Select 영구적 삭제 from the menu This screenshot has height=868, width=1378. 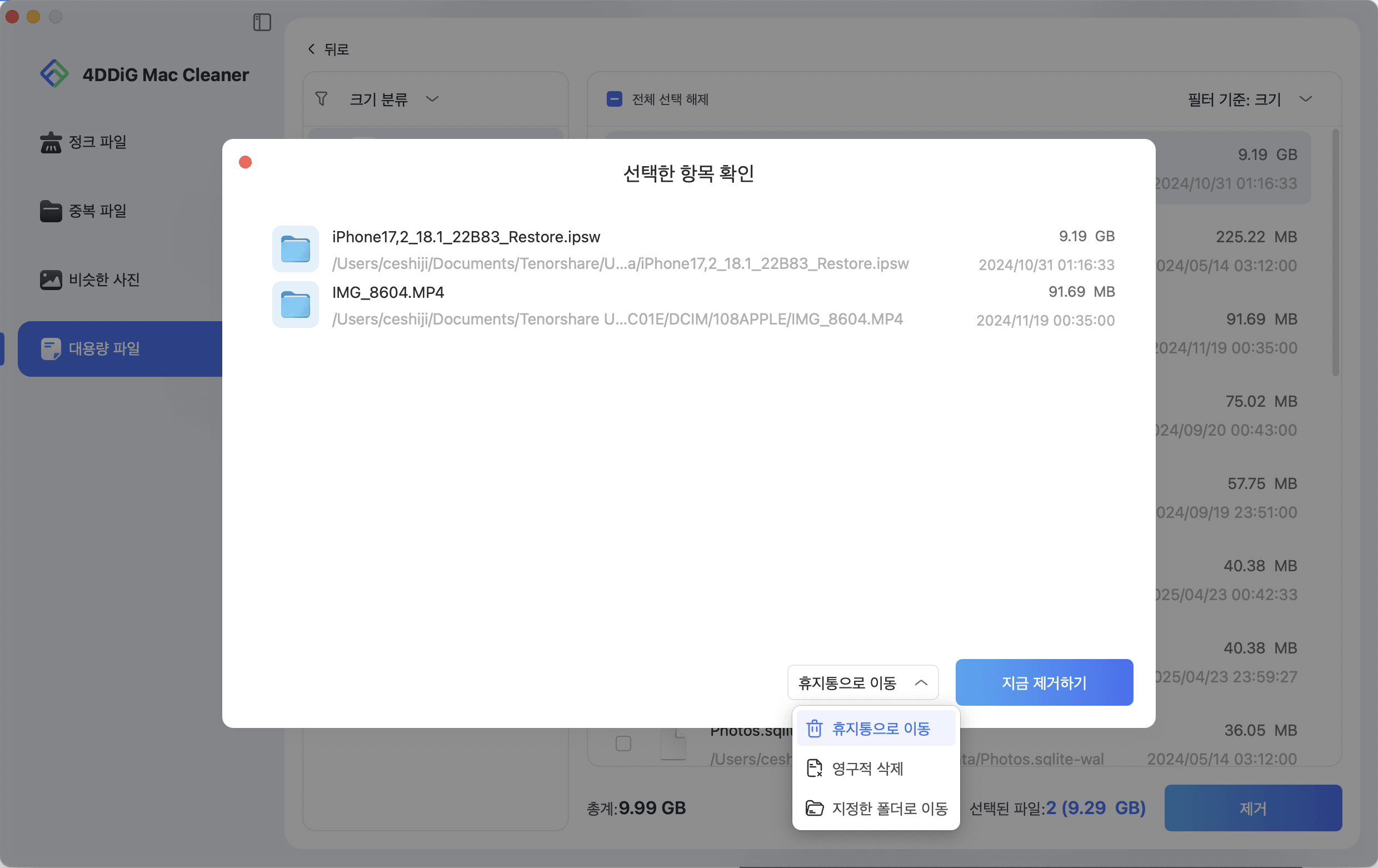[x=867, y=769]
